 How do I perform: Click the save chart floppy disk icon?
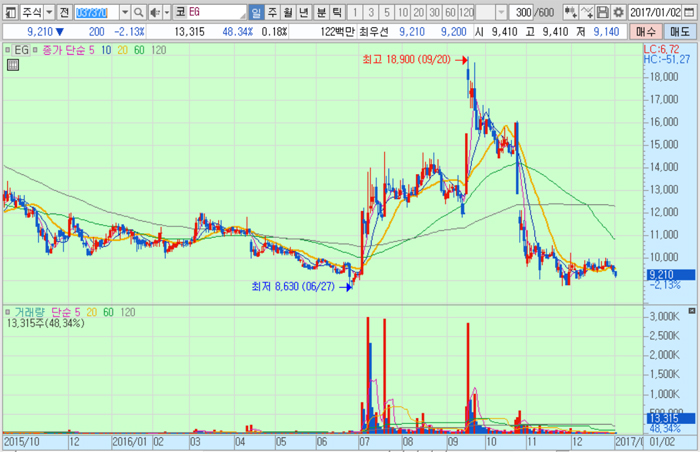(x=603, y=12)
